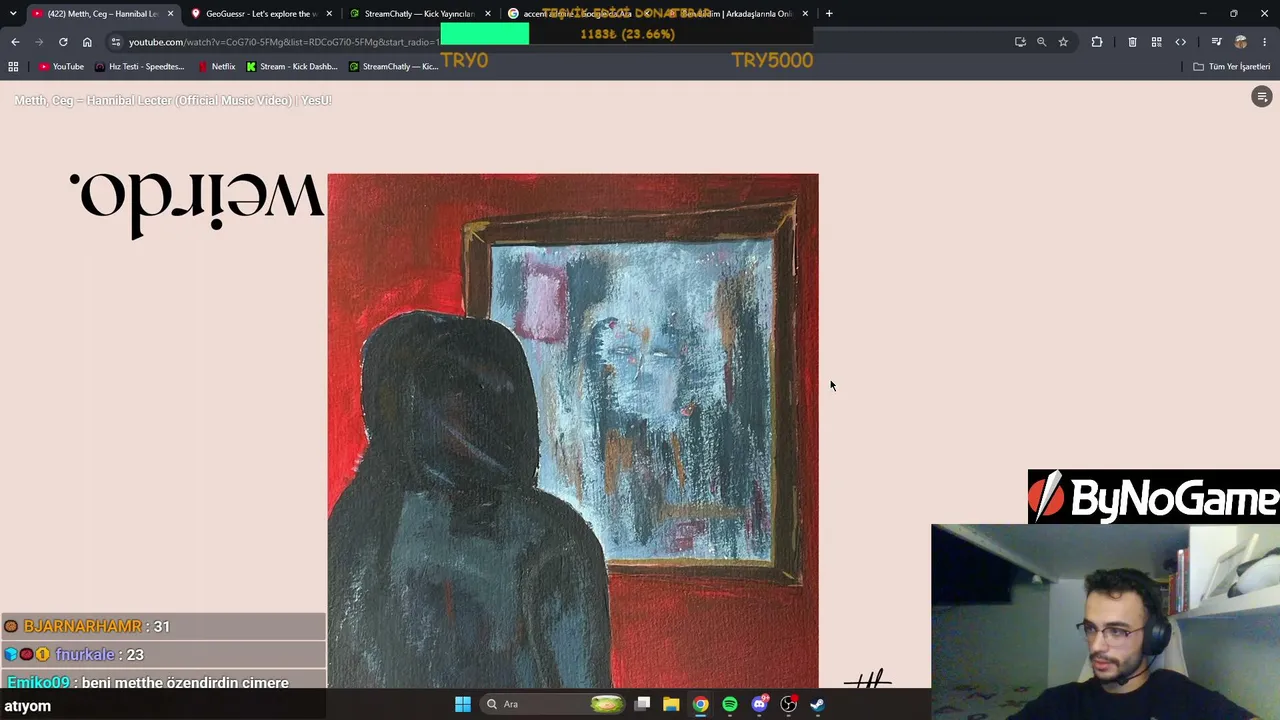
Task: Close the GeoGuessr tab
Action: (x=329, y=14)
